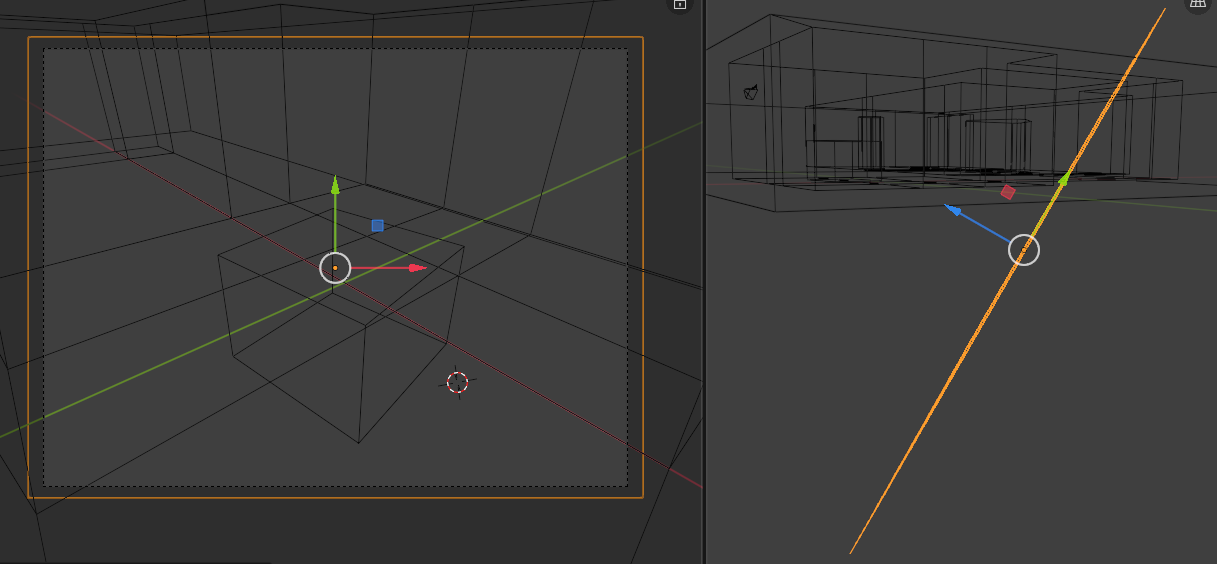Click the white gizmo circle in right viewport
The image size is (1217, 564).
tap(1023, 250)
